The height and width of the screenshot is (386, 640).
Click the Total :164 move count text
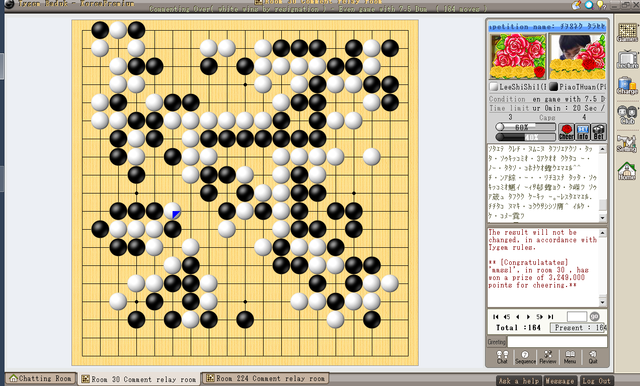(x=518, y=328)
